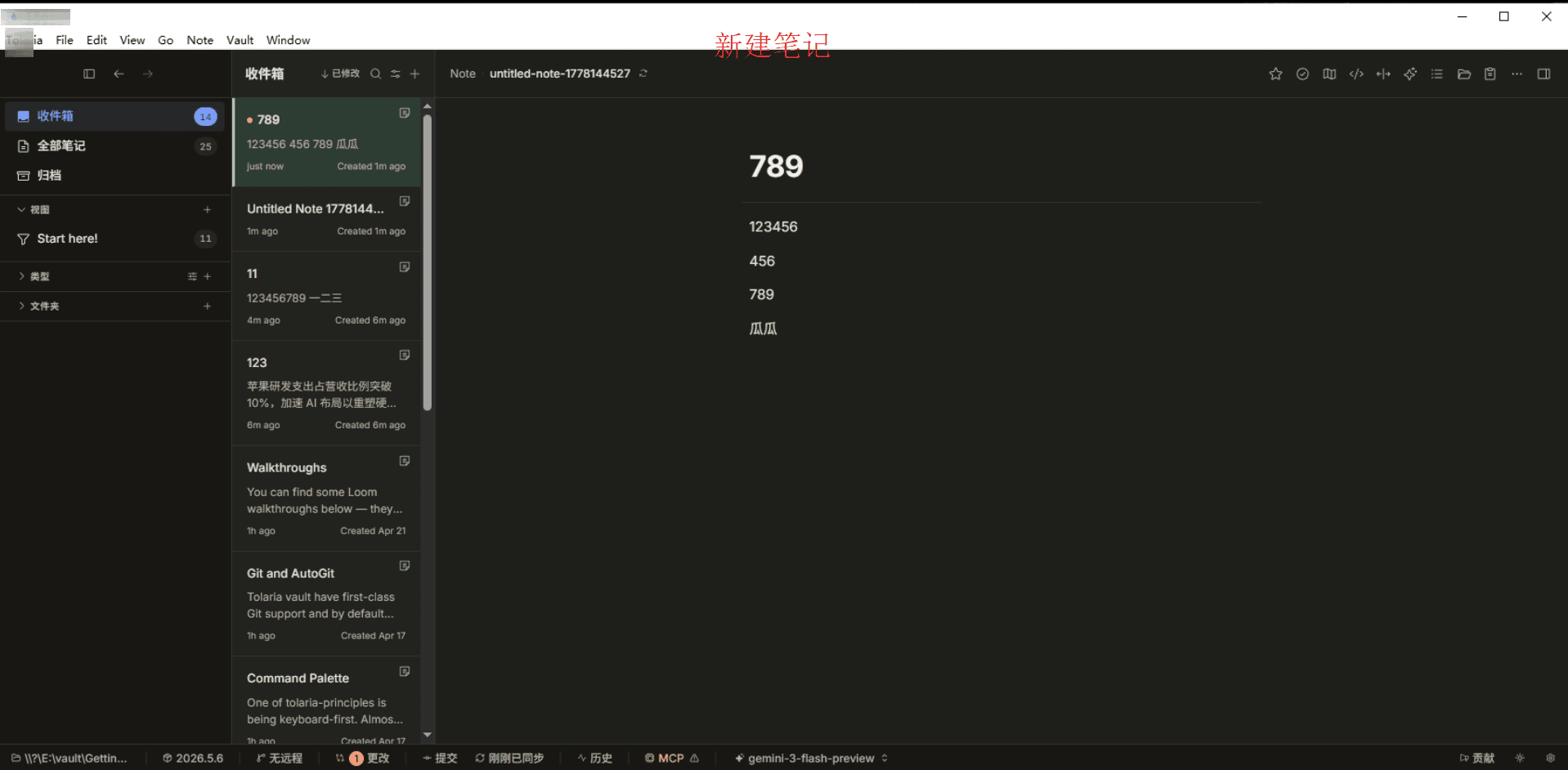1568x770 pixels.
Task: Open the 789 note card
Action: coord(327,141)
